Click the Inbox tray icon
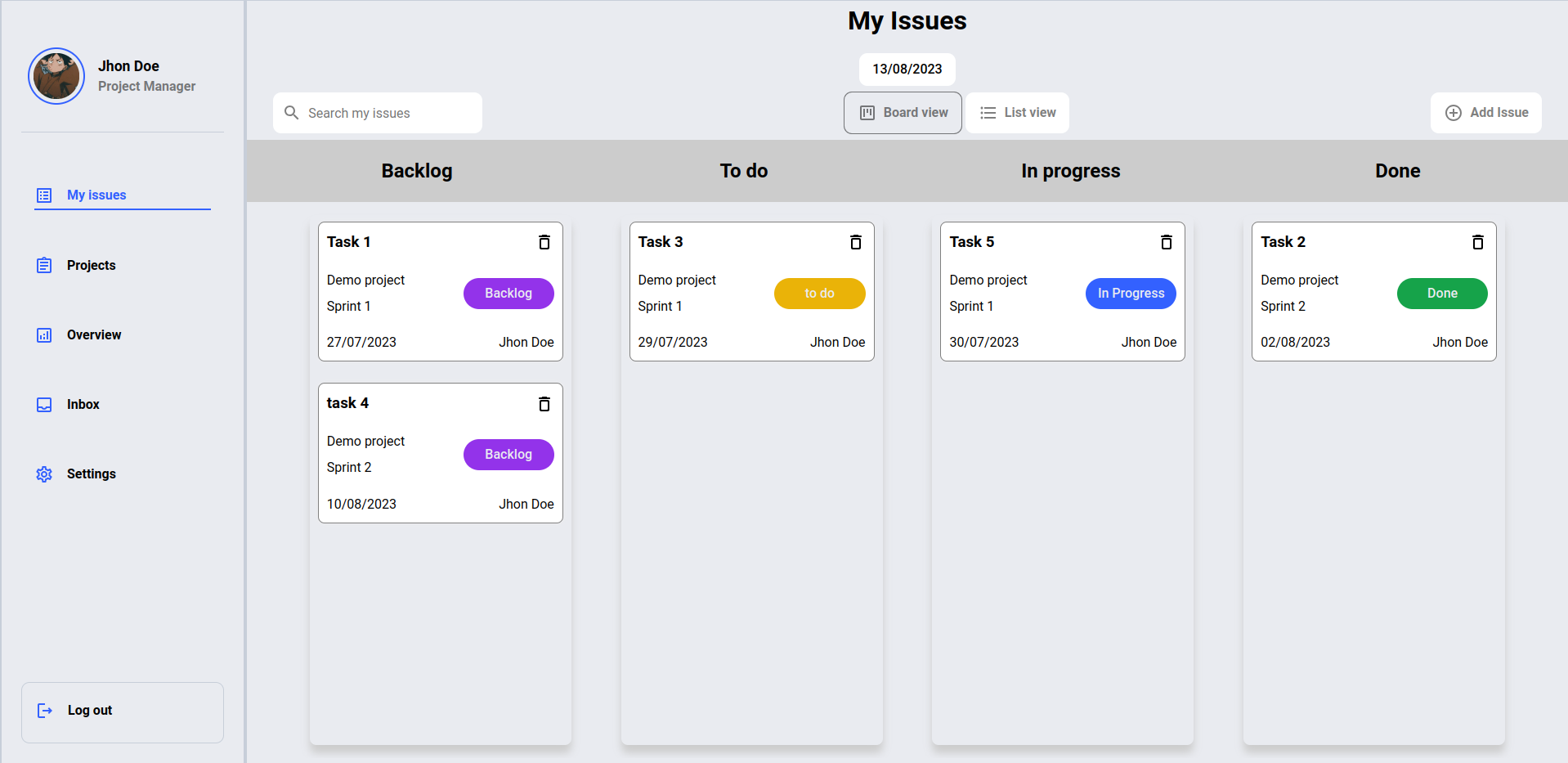Screen dimensions: 1568x763 tap(44, 405)
